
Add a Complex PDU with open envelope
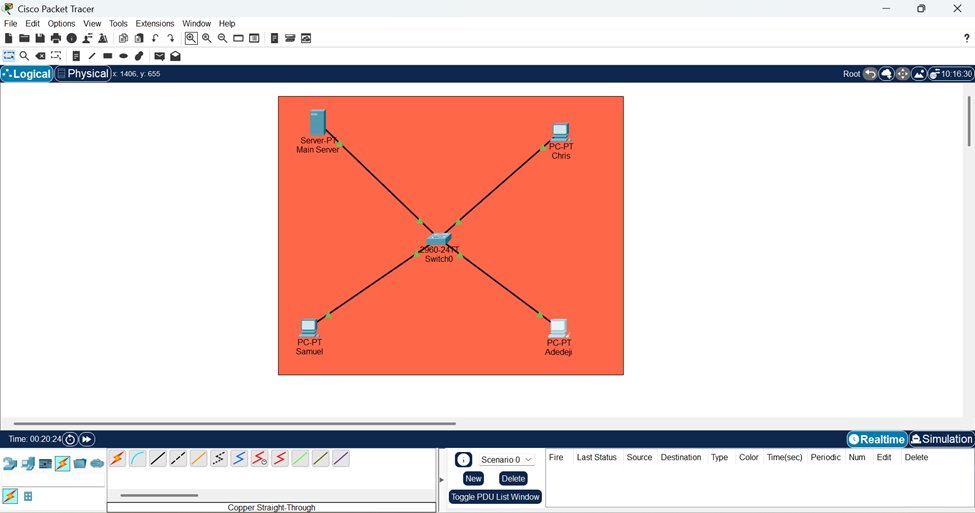coord(175,56)
